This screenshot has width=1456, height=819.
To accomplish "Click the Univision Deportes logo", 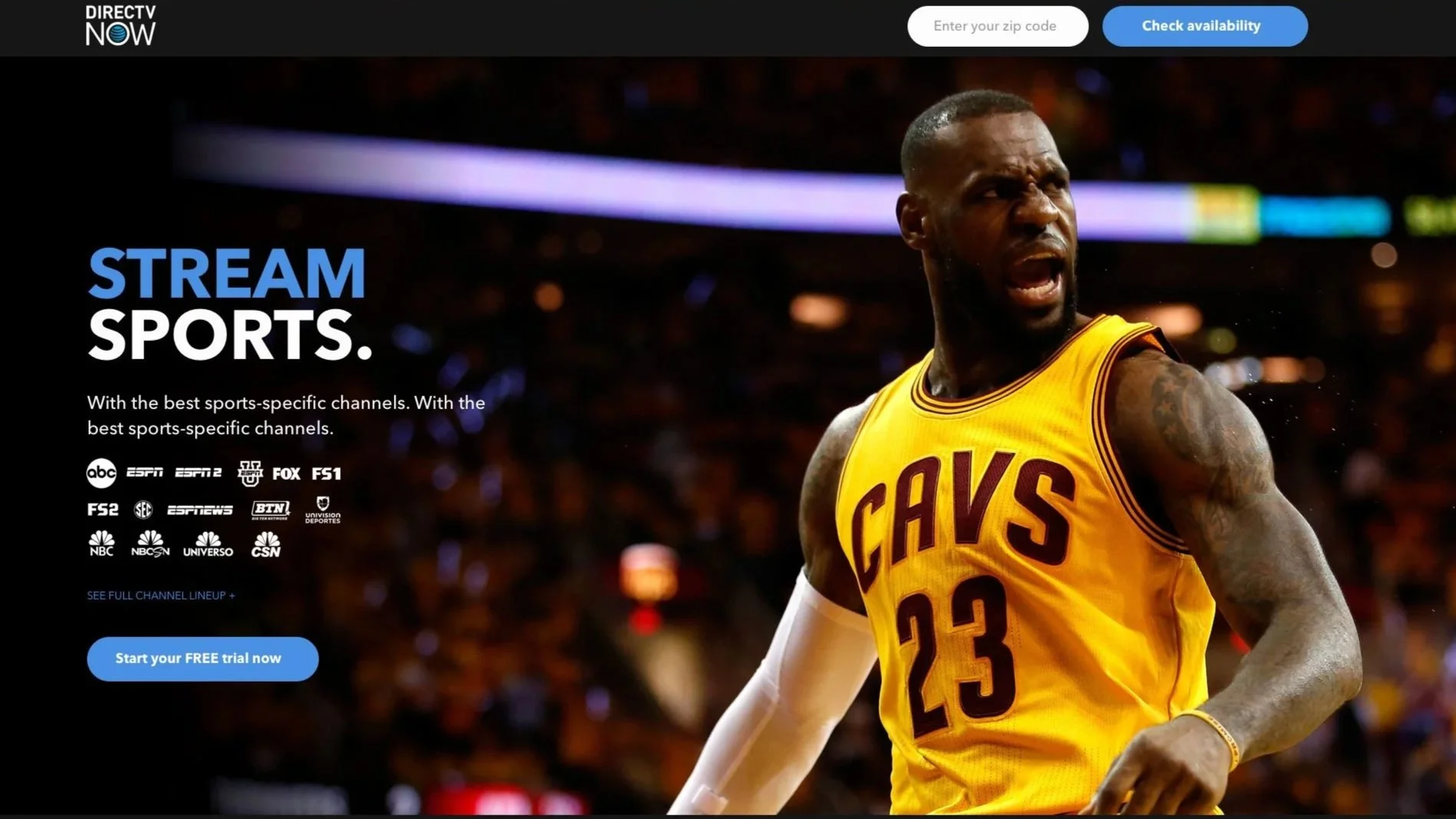I will (322, 510).
